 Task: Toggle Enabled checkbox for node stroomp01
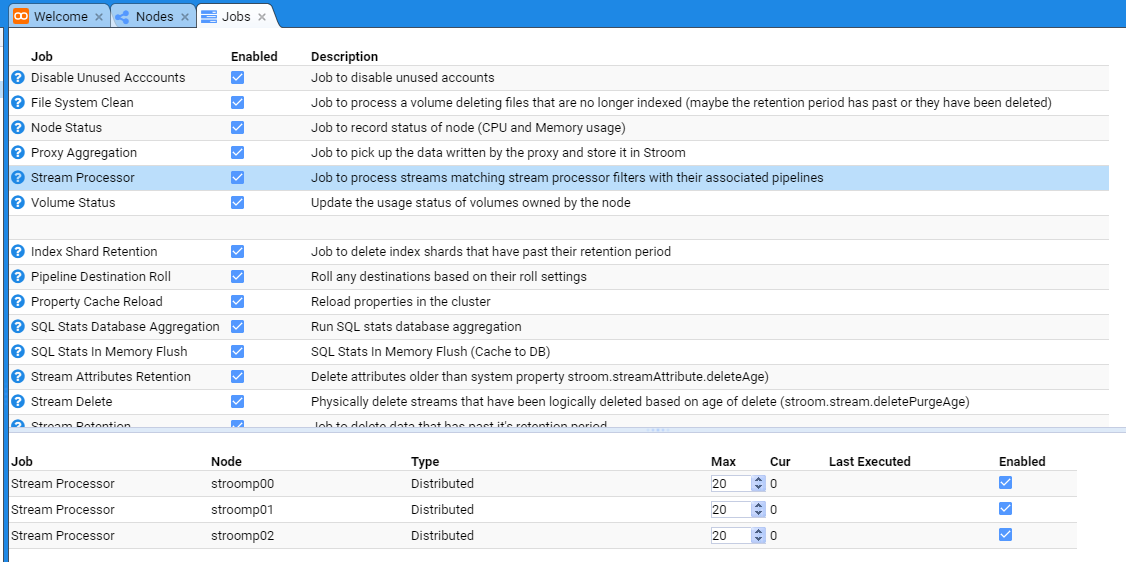[1005, 509]
